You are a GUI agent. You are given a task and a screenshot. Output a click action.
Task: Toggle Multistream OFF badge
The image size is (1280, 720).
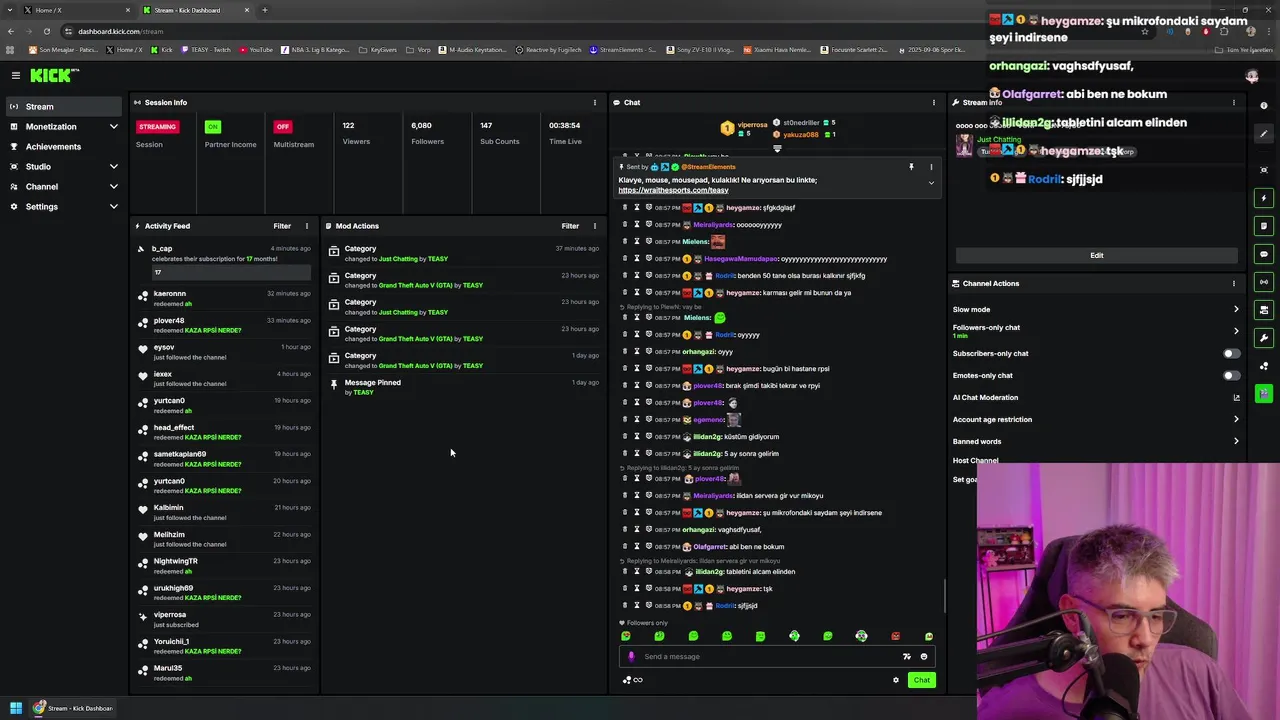282,127
